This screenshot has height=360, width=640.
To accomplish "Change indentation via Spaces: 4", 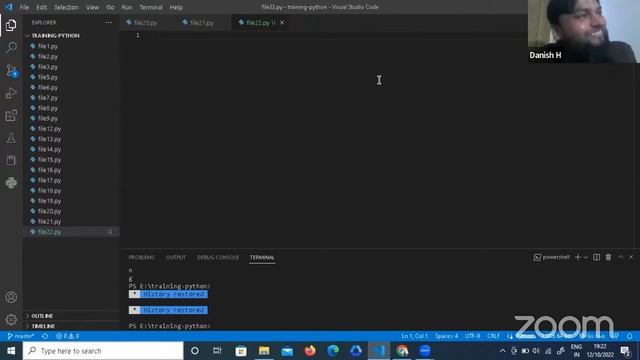I will [446, 336].
